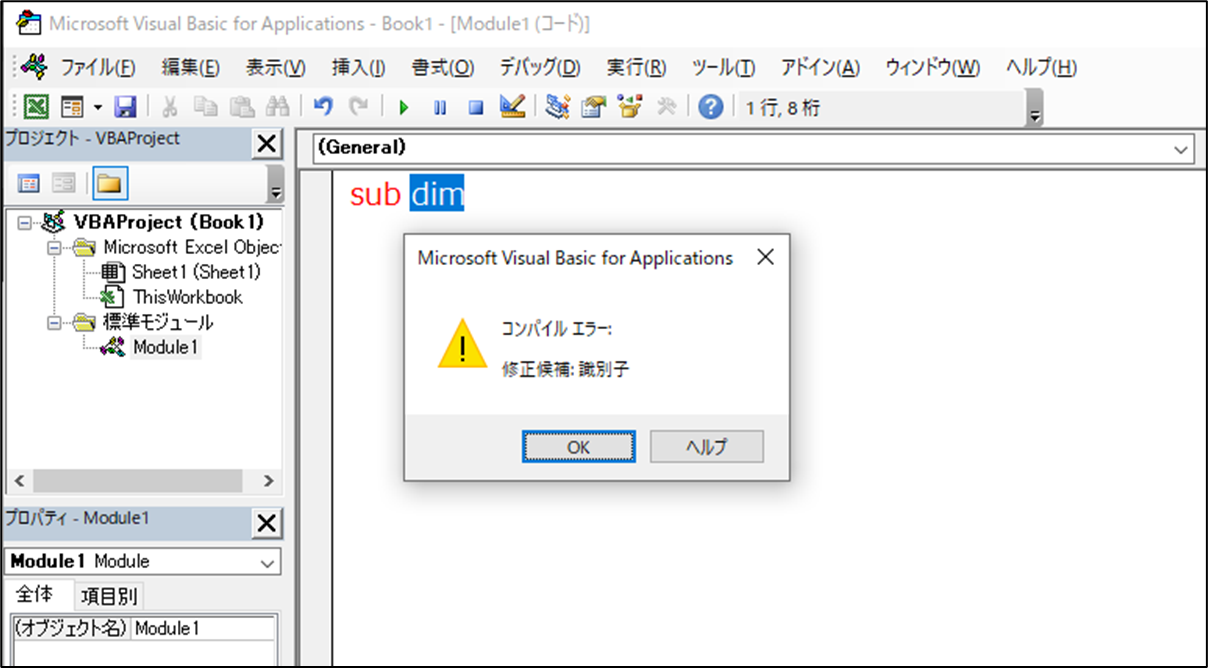1208x668 pixels.
Task: Click View Code button in project pane
Action: 30,183
